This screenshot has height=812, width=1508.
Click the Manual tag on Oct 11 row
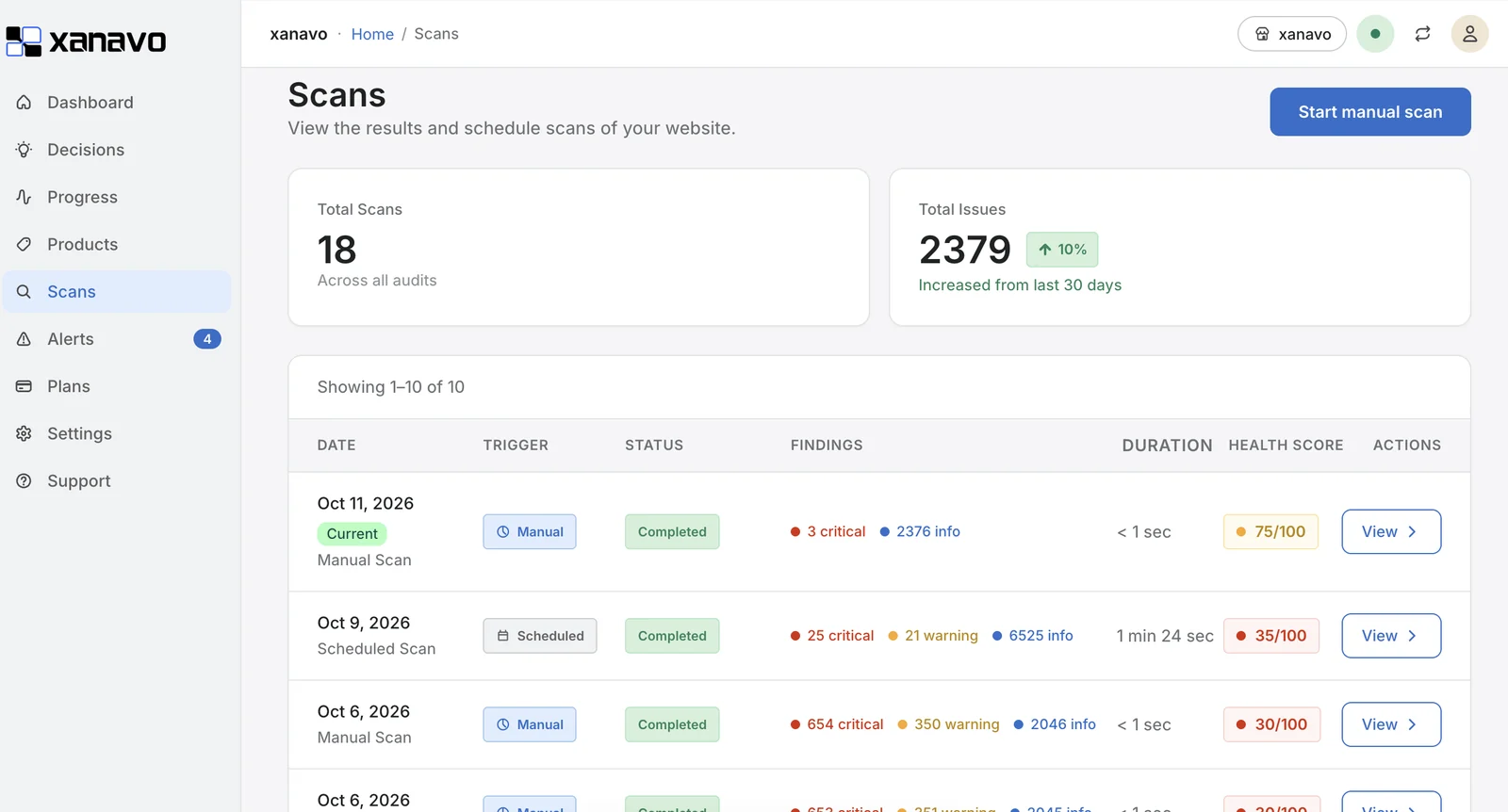[x=530, y=532]
